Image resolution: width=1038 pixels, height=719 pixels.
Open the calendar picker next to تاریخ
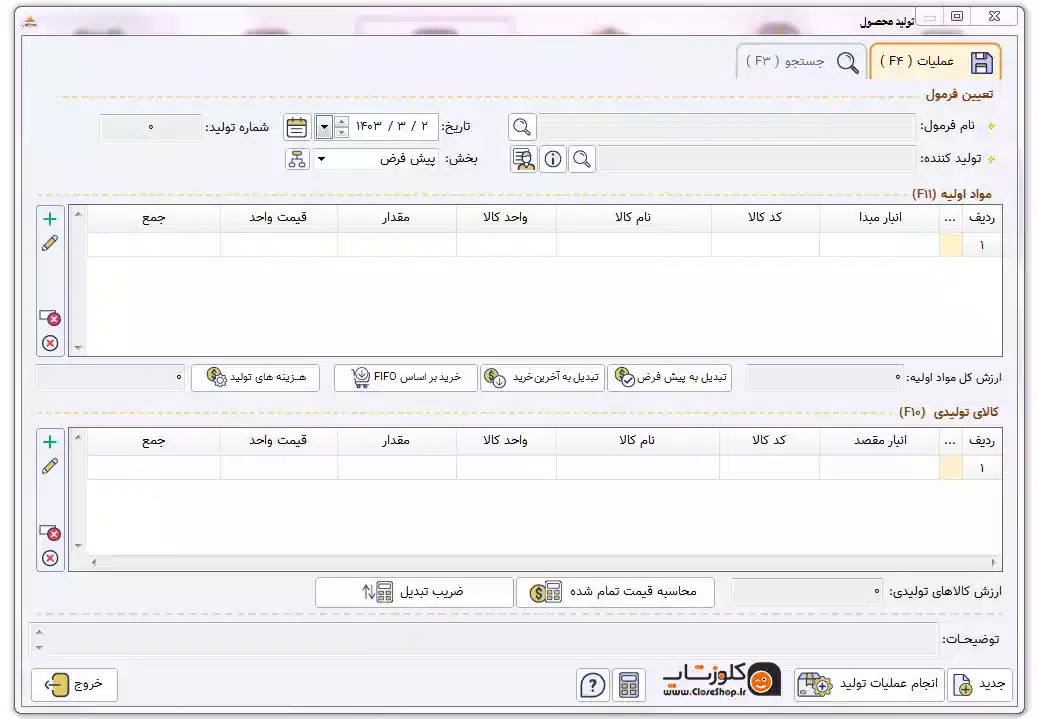[x=297, y=127]
